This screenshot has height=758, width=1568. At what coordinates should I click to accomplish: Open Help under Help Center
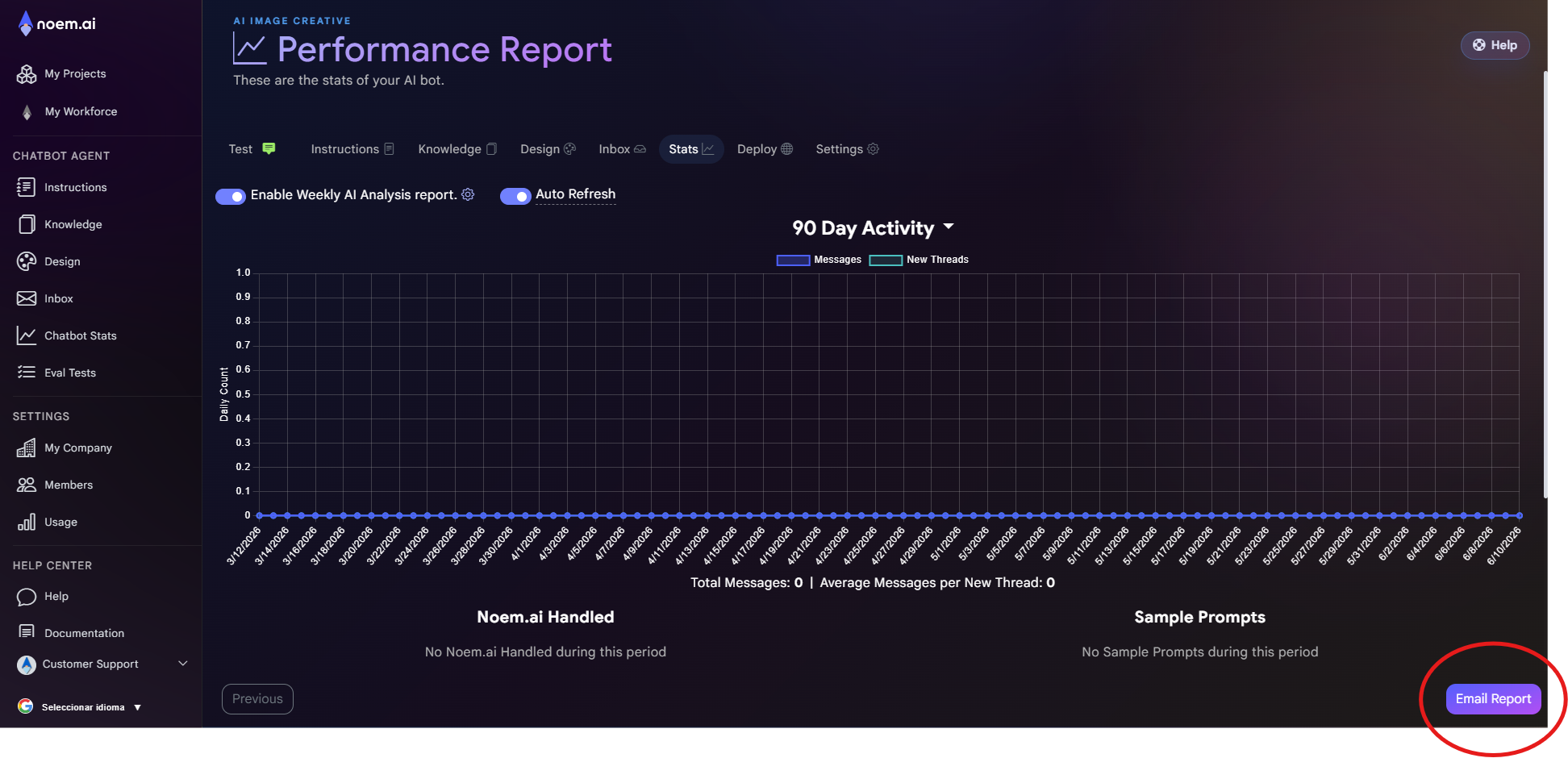[x=43, y=596]
